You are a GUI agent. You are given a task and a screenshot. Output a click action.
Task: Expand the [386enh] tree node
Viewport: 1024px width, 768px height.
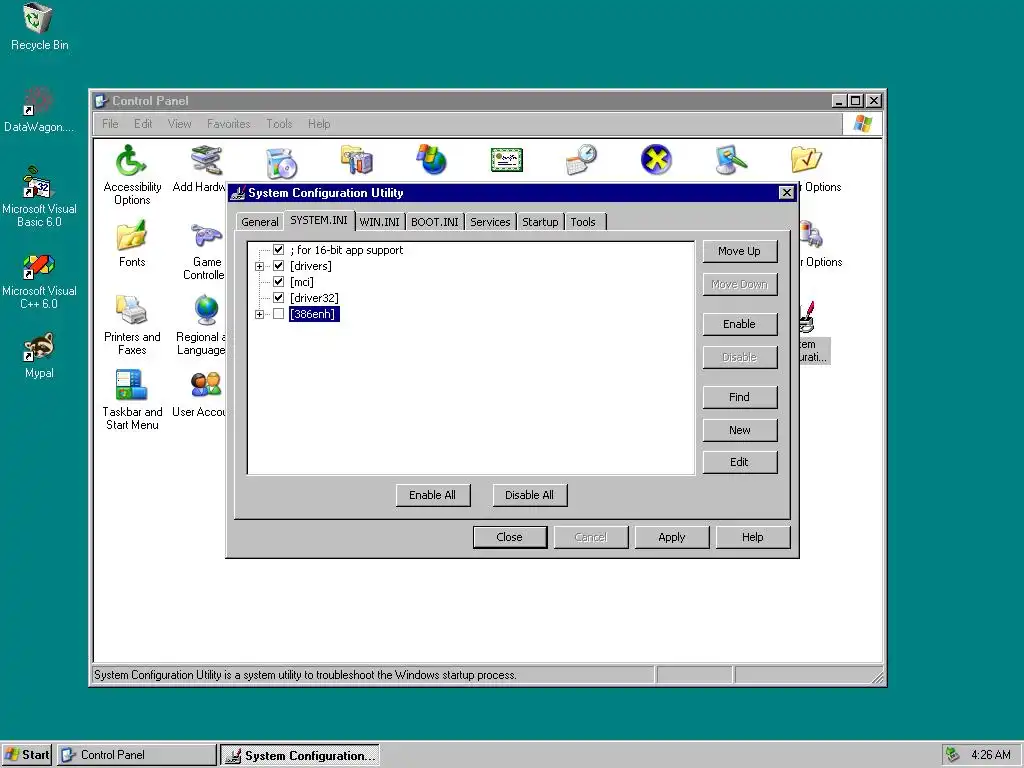(x=259, y=315)
